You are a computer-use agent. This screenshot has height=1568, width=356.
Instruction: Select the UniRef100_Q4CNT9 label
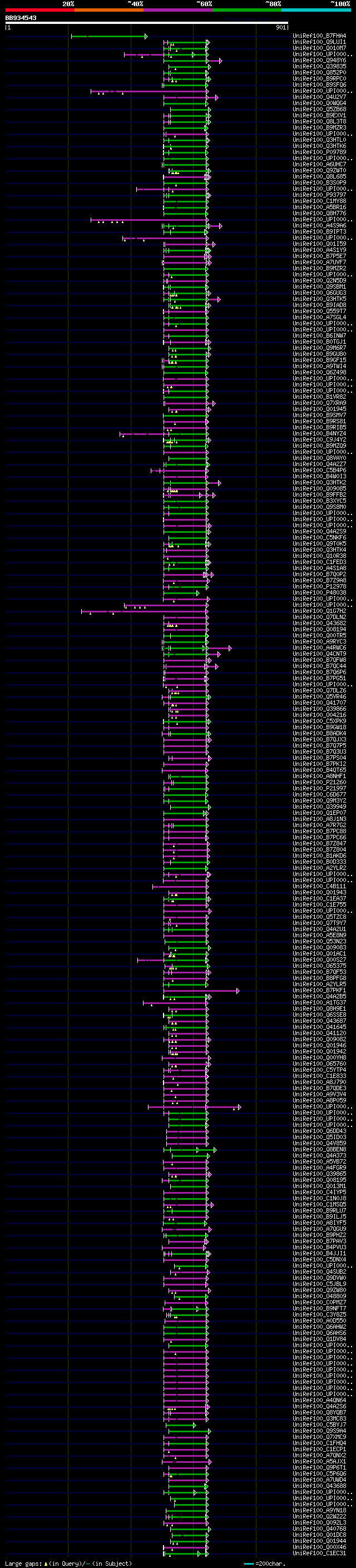click(319, 654)
